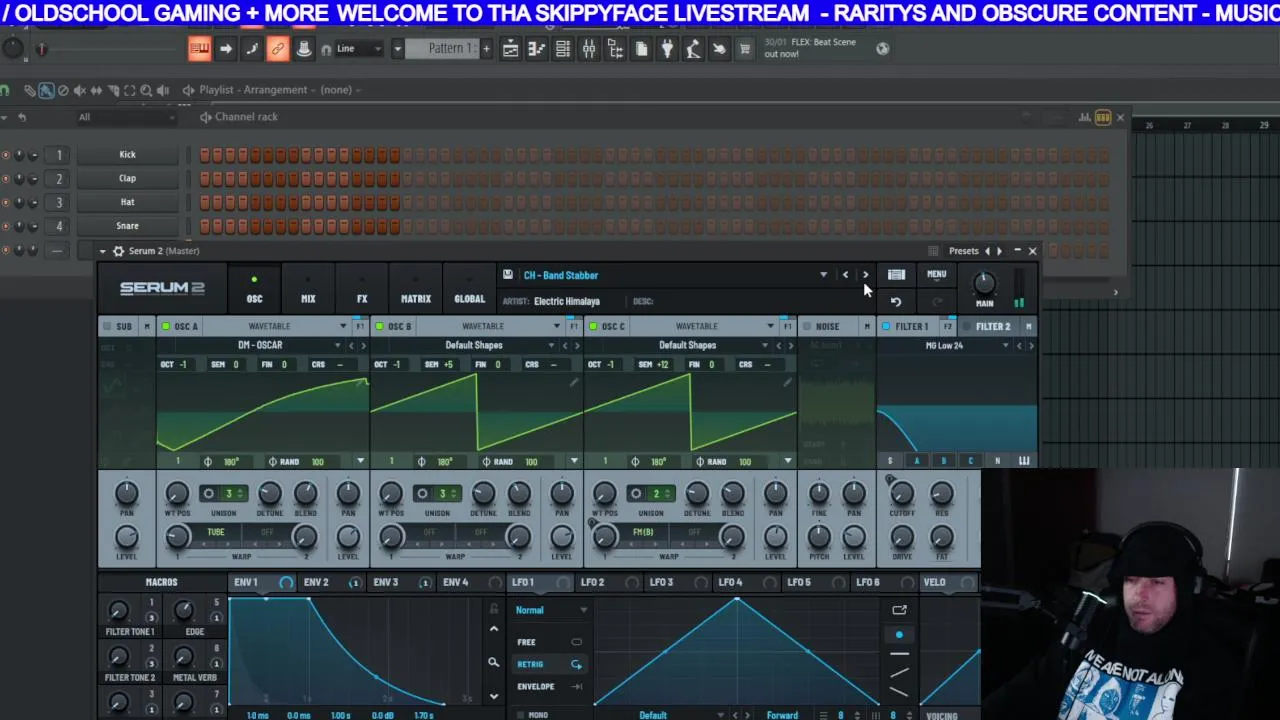Screen dimensions: 1280x720
Task: Click first Hat step sequencer button
Action: (x=205, y=202)
